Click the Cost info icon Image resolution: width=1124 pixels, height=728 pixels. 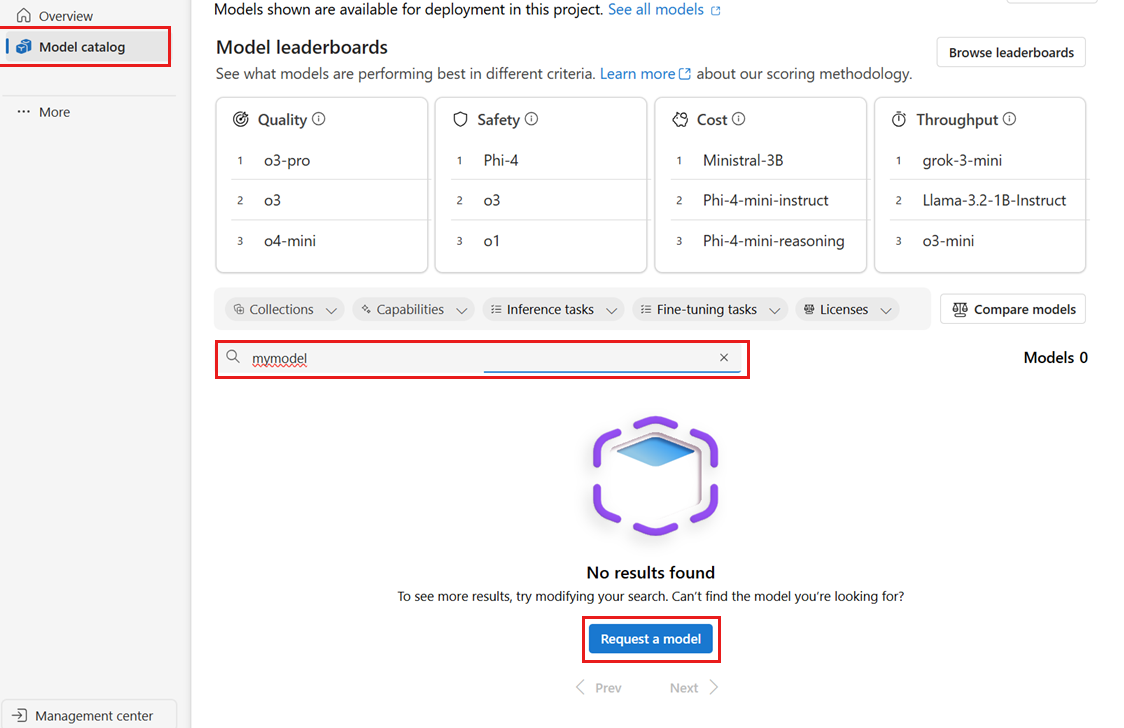[739, 119]
